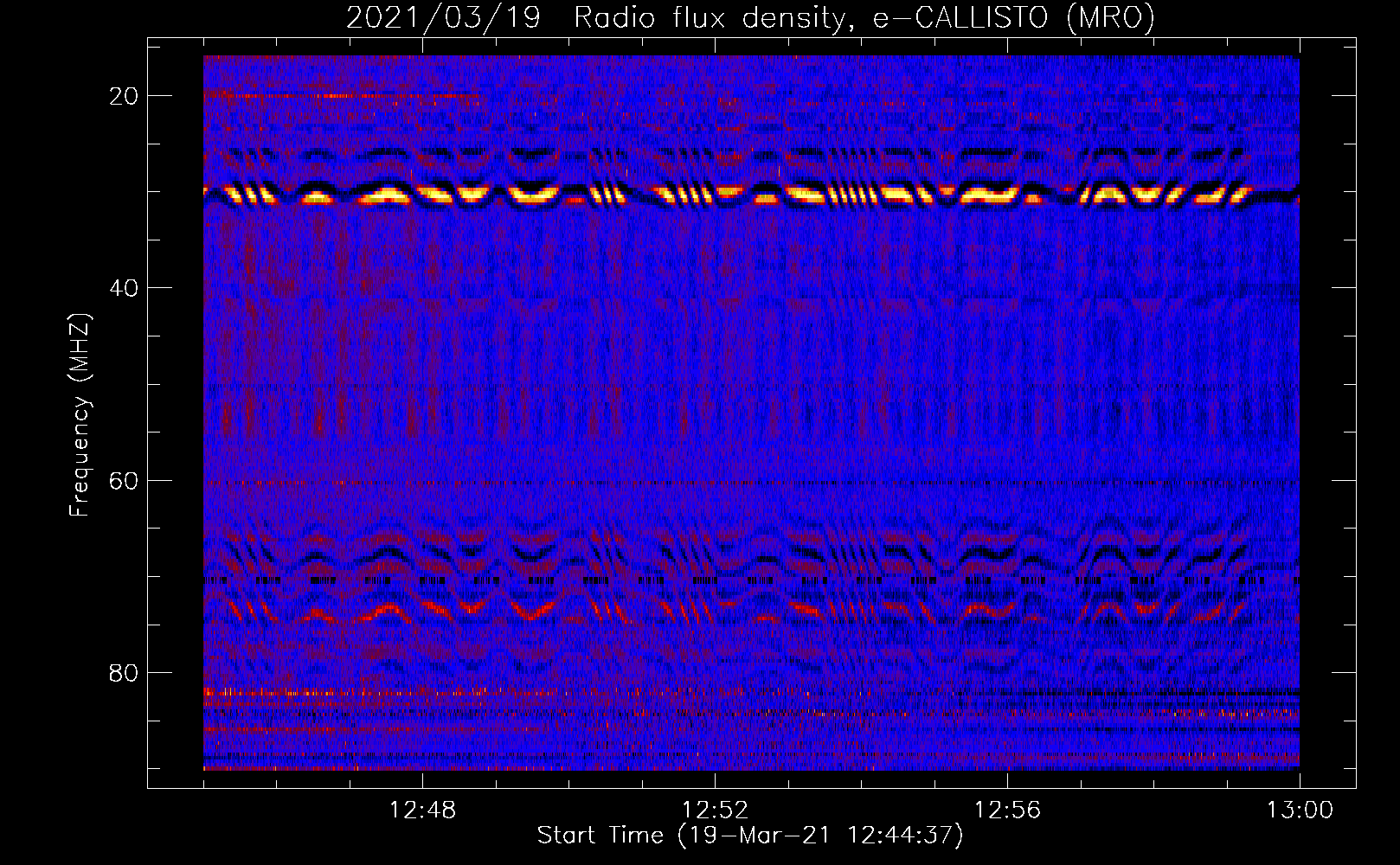This screenshot has width=1400, height=865.
Task: Select the 'Frequency (MHZ)' axis label
Action: (80, 414)
